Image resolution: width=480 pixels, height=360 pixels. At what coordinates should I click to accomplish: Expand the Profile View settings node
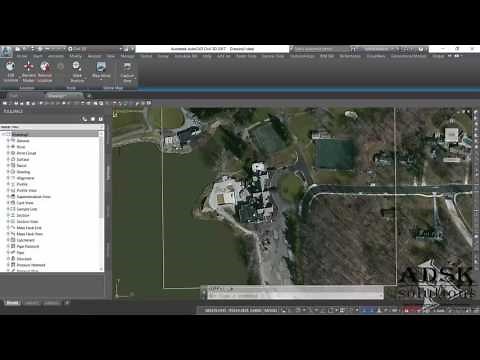[8, 190]
